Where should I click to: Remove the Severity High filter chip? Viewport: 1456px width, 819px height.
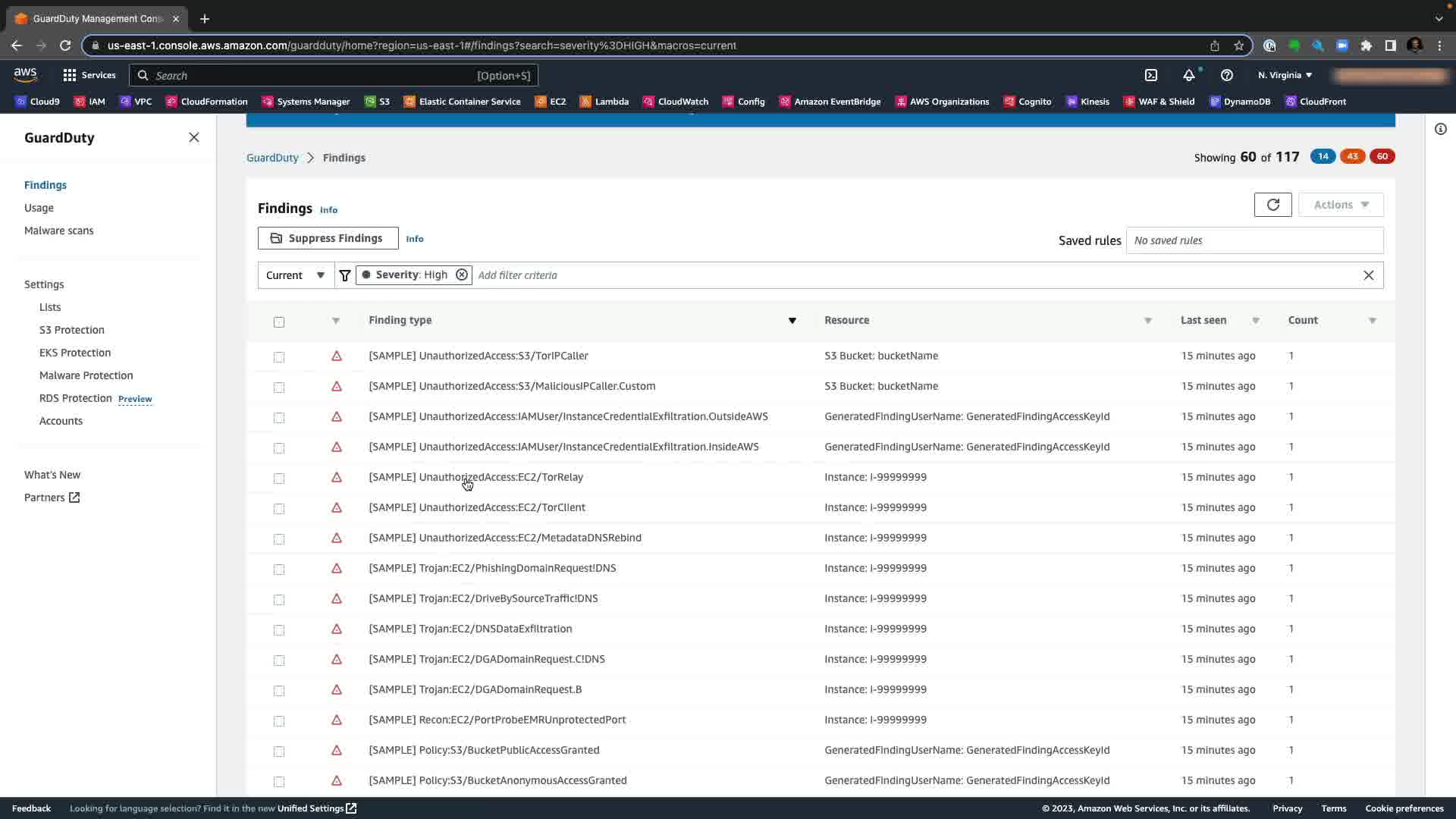click(x=461, y=275)
